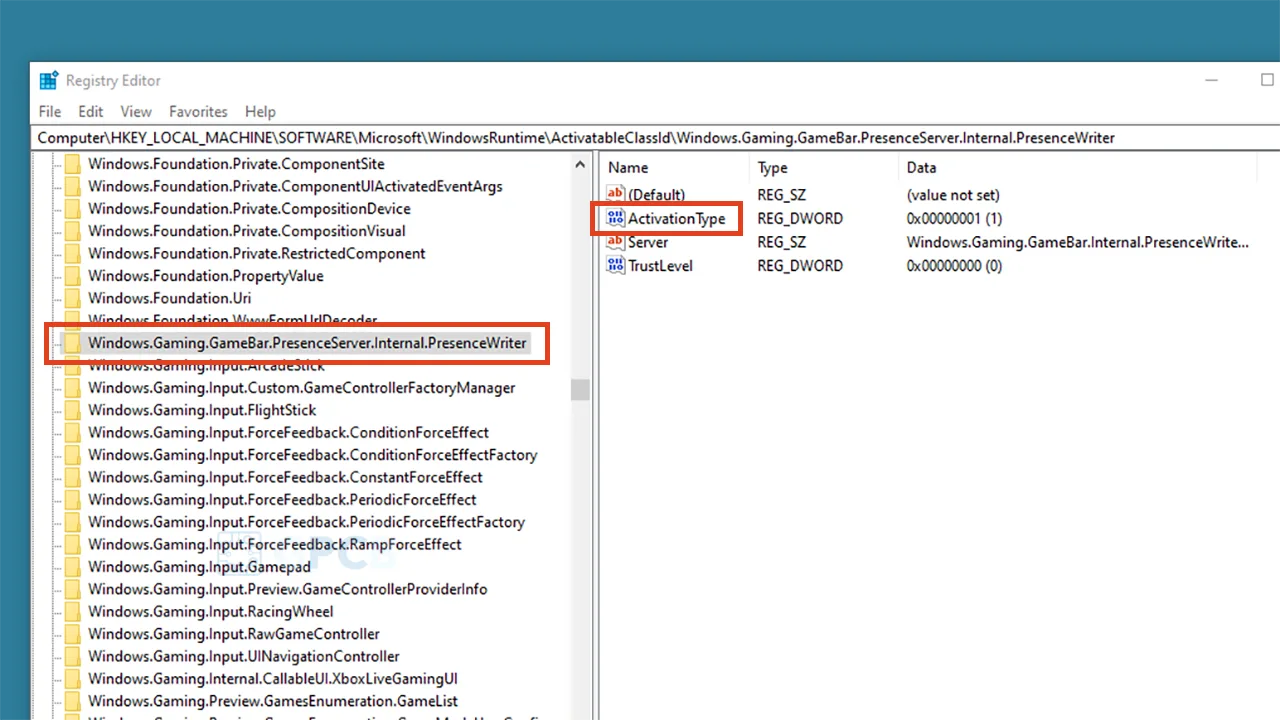Click the Windows.Foundation.Uri folder icon
Image resolution: width=1280 pixels, height=720 pixels.
pyautogui.click(x=72, y=298)
